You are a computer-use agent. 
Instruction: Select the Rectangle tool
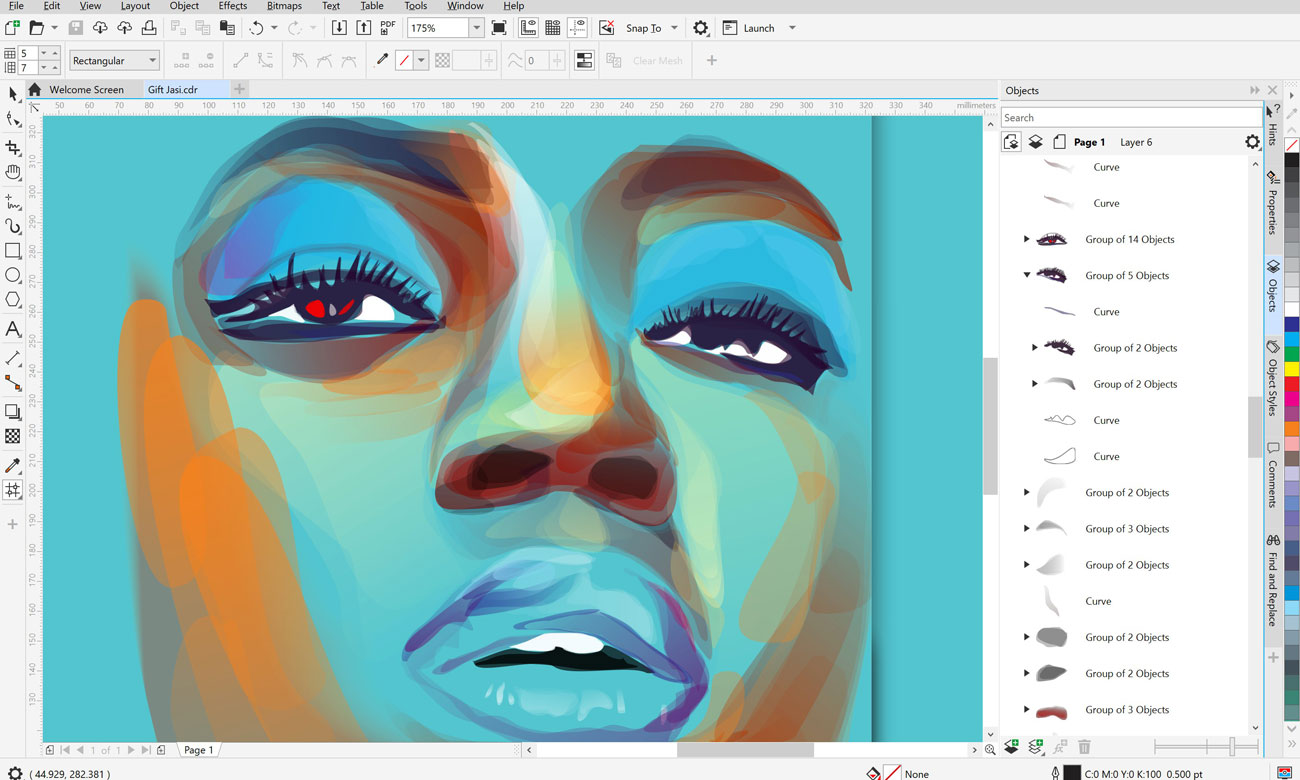pos(13,251)
